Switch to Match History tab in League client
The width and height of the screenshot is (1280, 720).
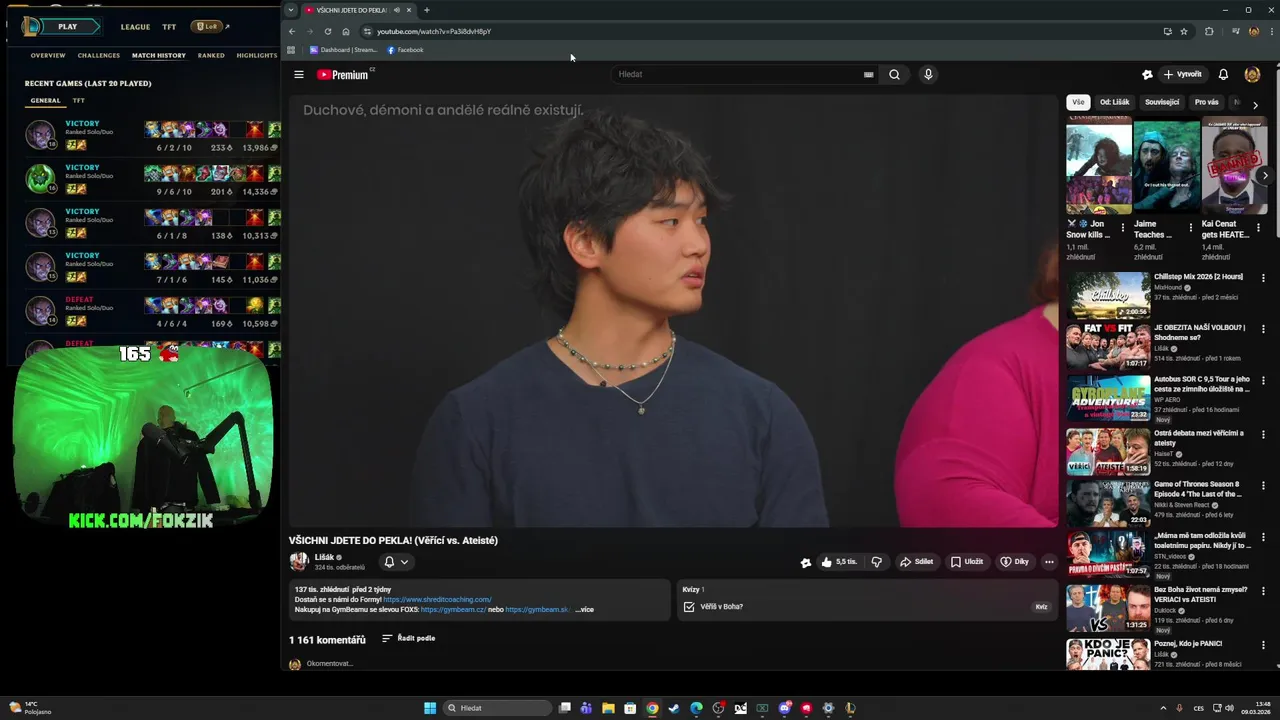pyautogui.click(x=159, y=56)
